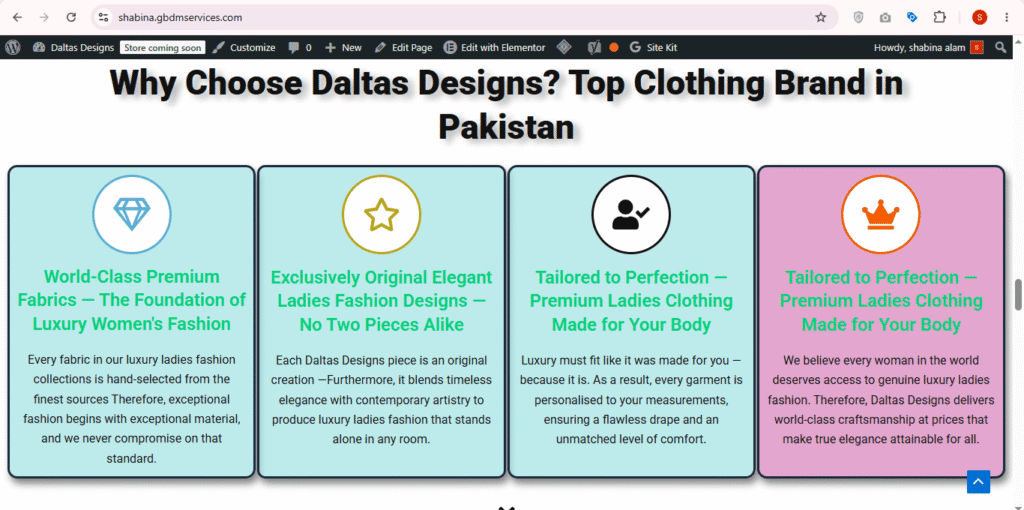This screenshot has width=1024, height=510.
Task: Open Customize in admin bar
Action: click(x=244, y=48)
